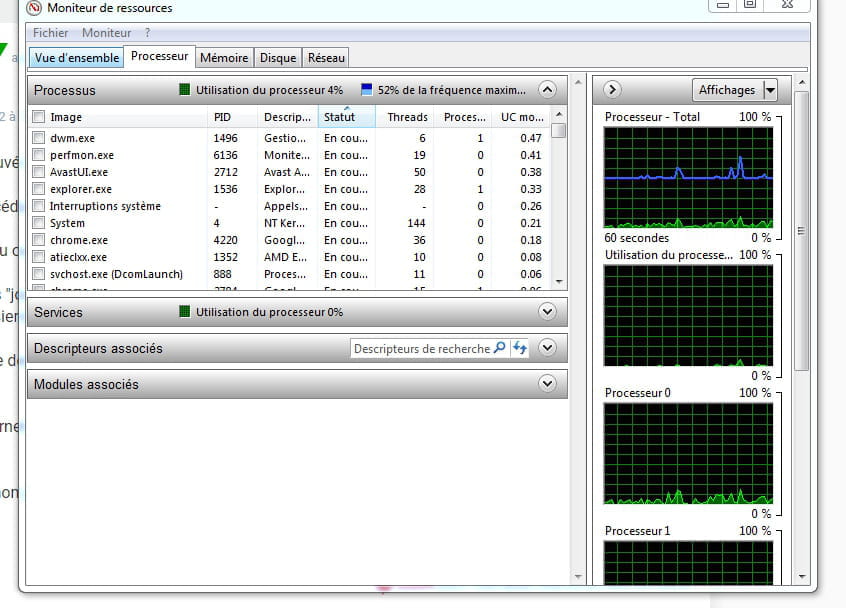Check the box for atieclxx.exe
The width and height of the screenshot is (846, 608).
click(38, 257)
